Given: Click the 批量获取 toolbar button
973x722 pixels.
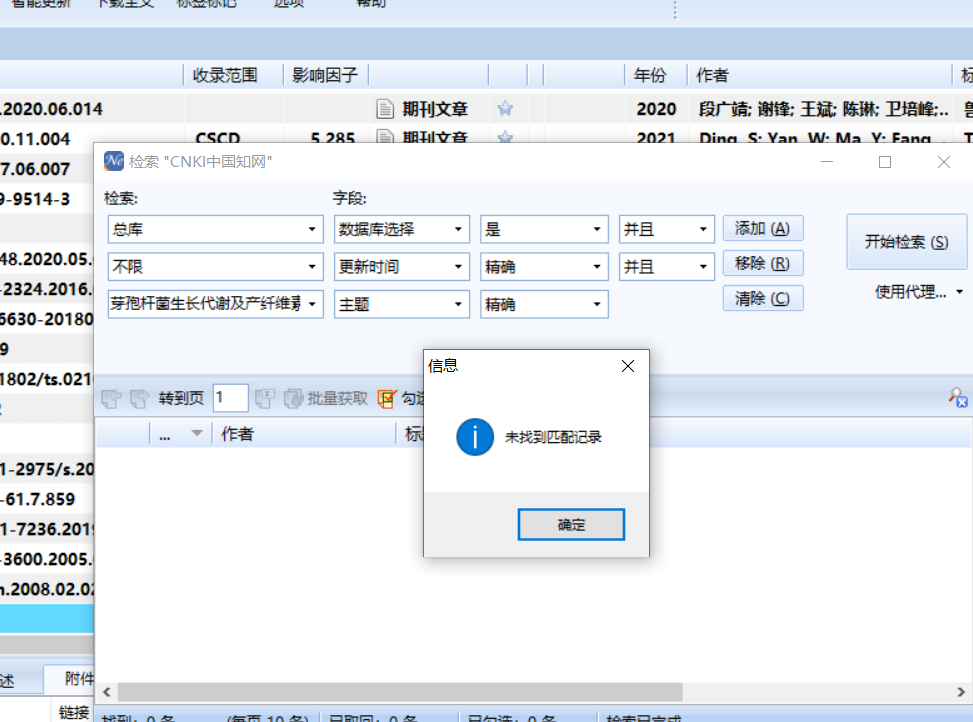Looking at the screenshot, I should click(326, 398).
